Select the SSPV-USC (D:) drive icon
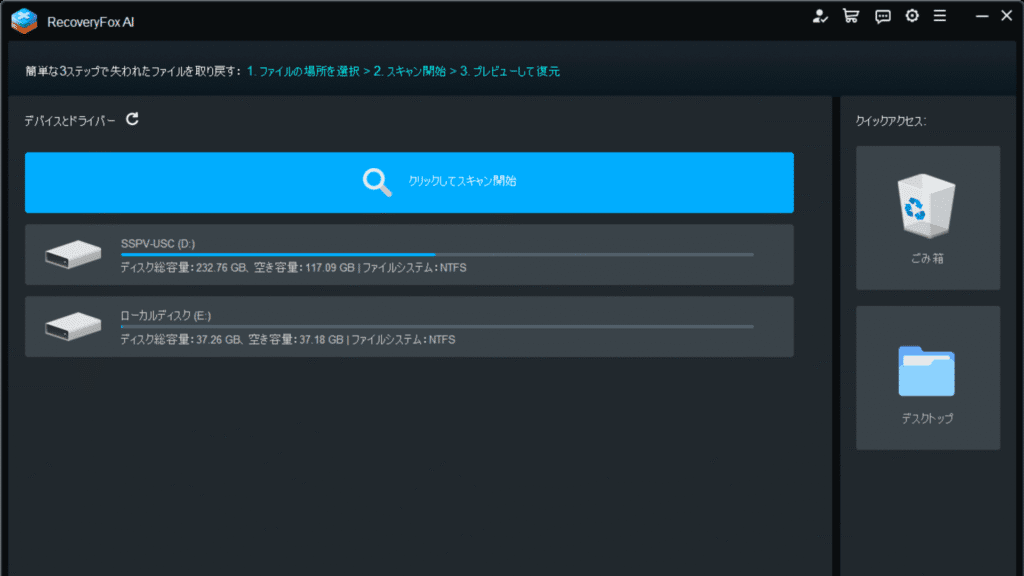Viewport: 1024px width, 576px height. [73, 254]
